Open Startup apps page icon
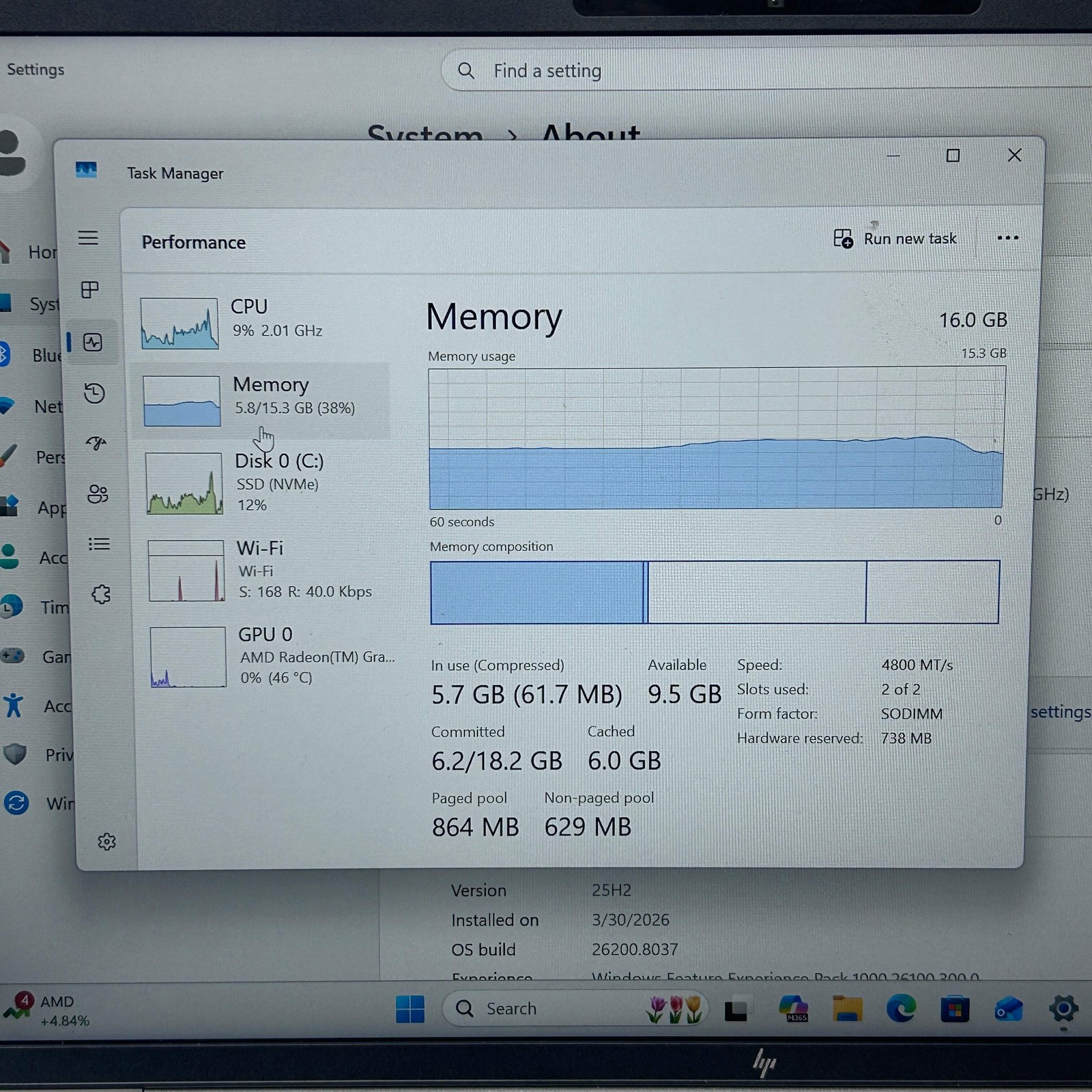The width and height of the screenshot is (1092, 1092). (x=96, y=443)
